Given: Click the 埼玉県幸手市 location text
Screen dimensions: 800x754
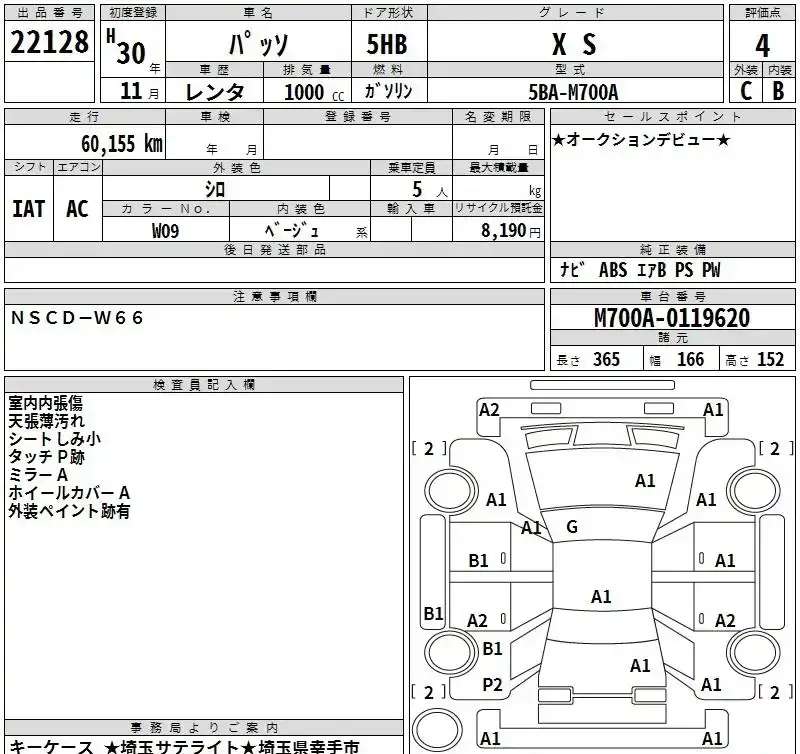Looking at the screenshot, I should (309, 747).
